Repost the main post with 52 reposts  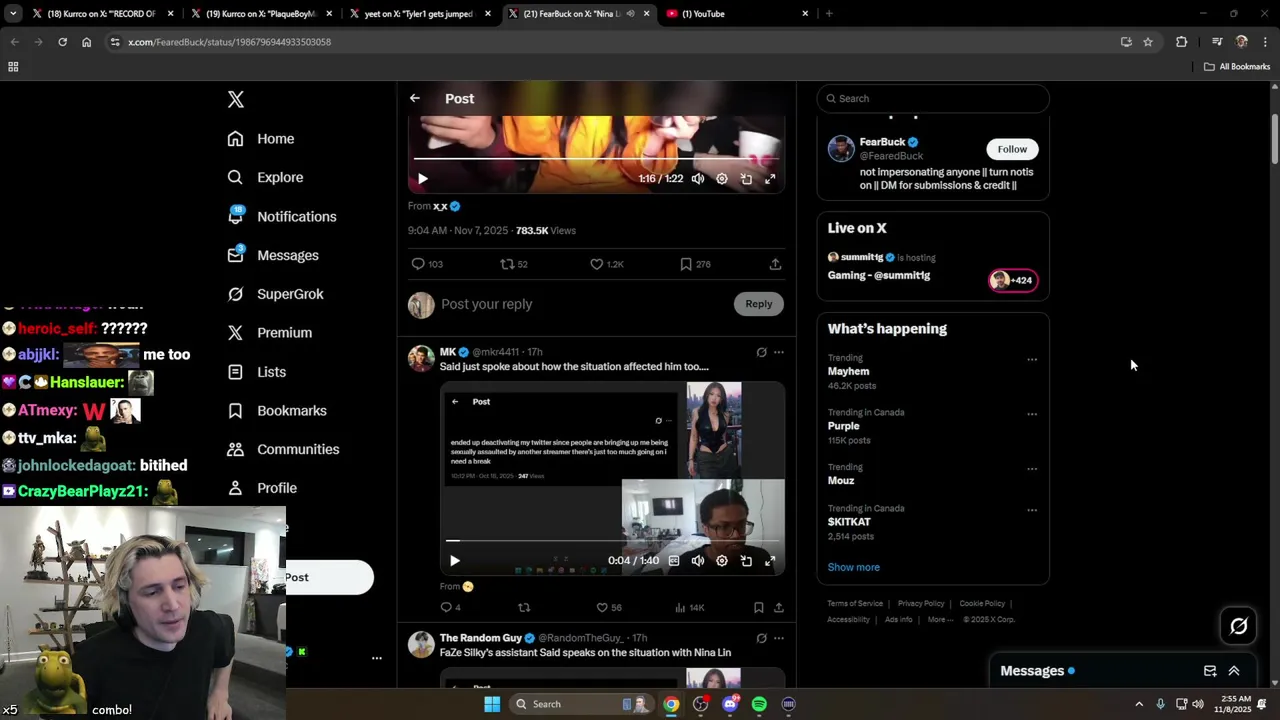coord(514,264)
